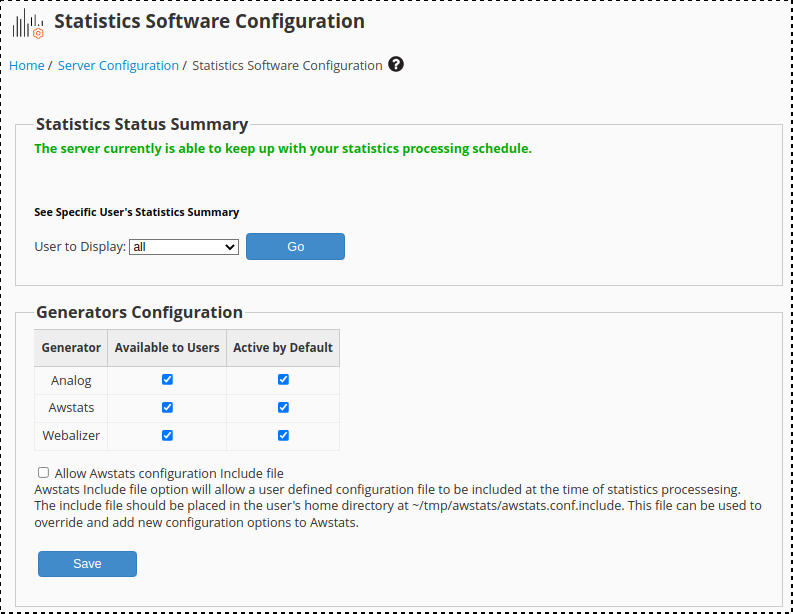Toggle Awstats Active by Default checkbox
Viewport: 793px width, 614px height.
[283, 408]
